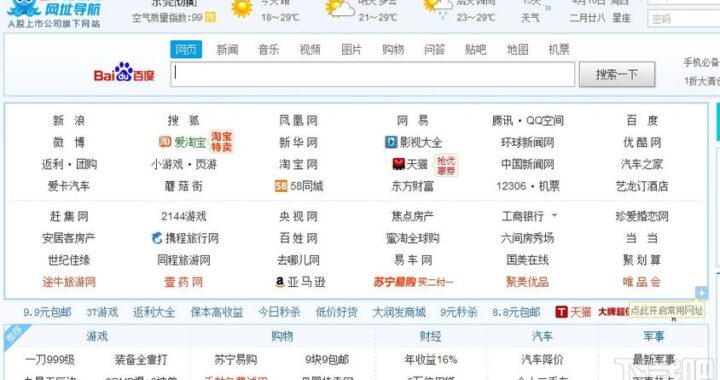This screenshot has width=720, height=380.
Task: Open the 9.9元包邮 promo link
Action: 47,312
